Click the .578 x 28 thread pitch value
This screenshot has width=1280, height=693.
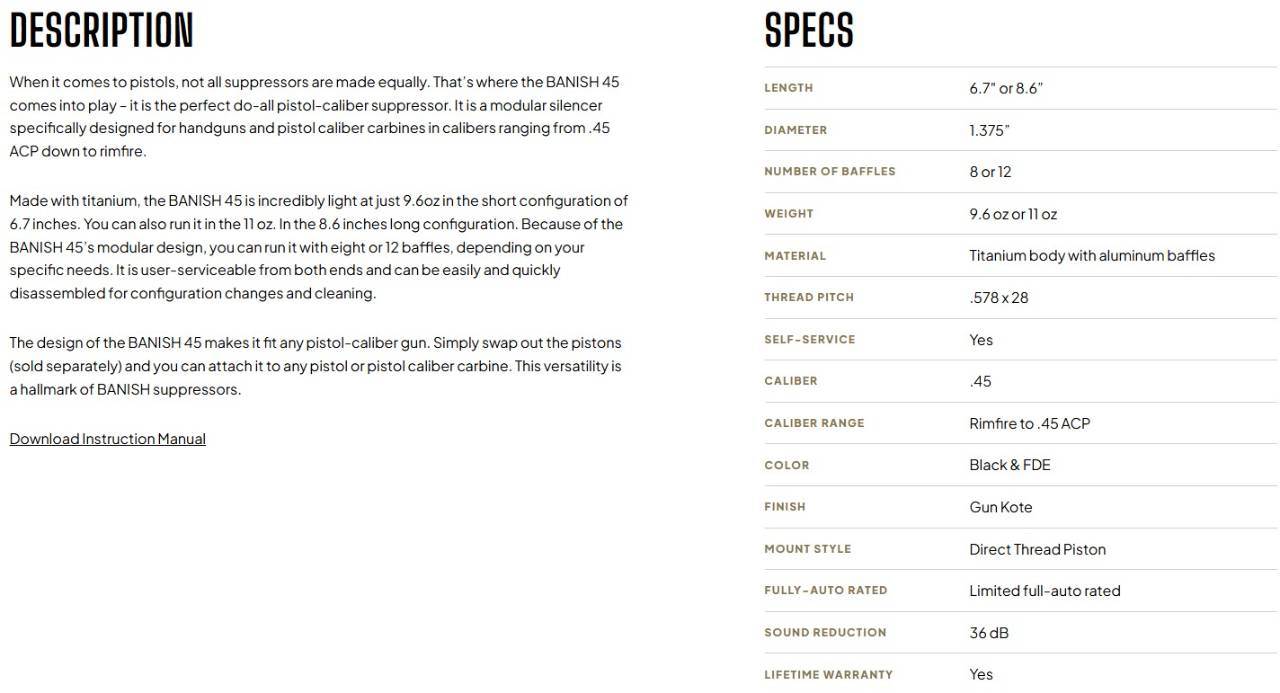(999, 298)
